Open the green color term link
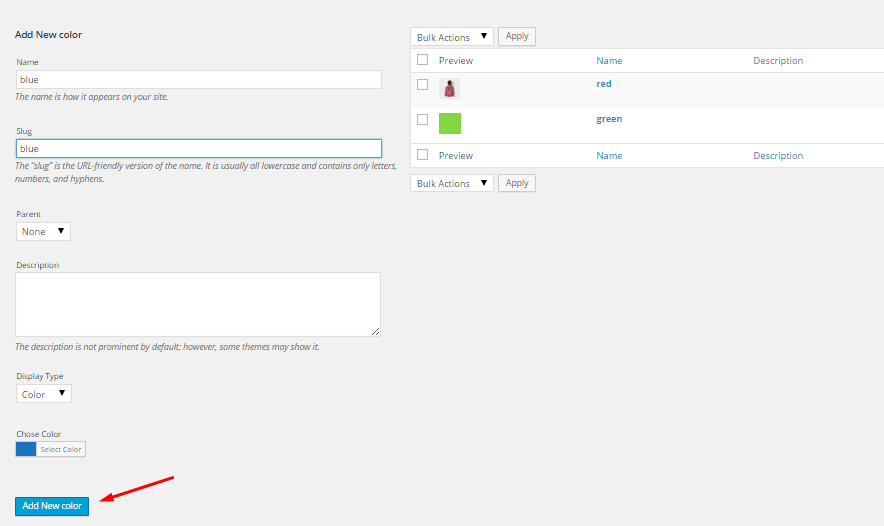The width and height of the screenshot is (884, 526). tap(609, 119)
